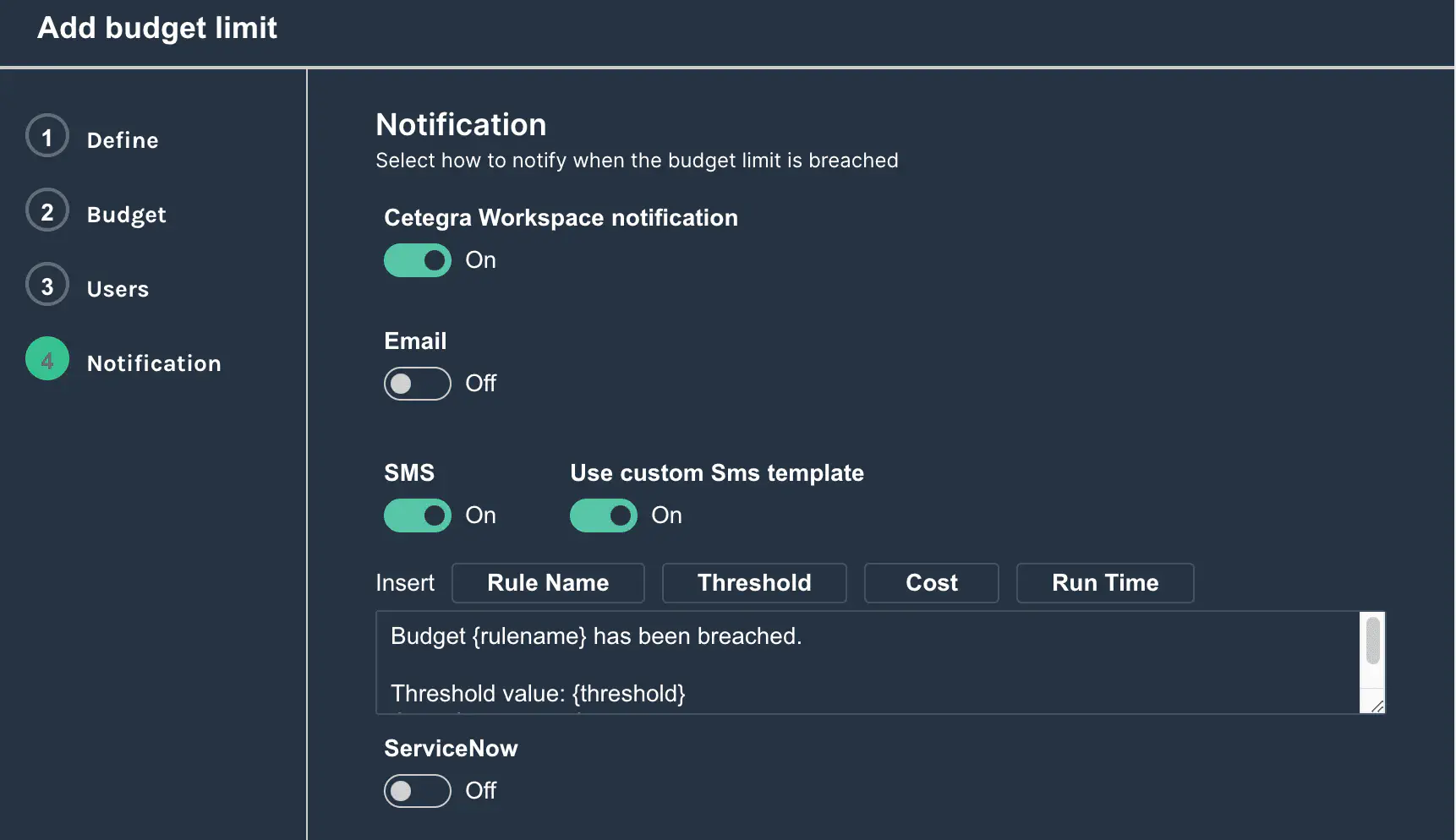The image size is (1456, 840).
Task: Click the step 2 Budget circle icon
Action: 47,211
